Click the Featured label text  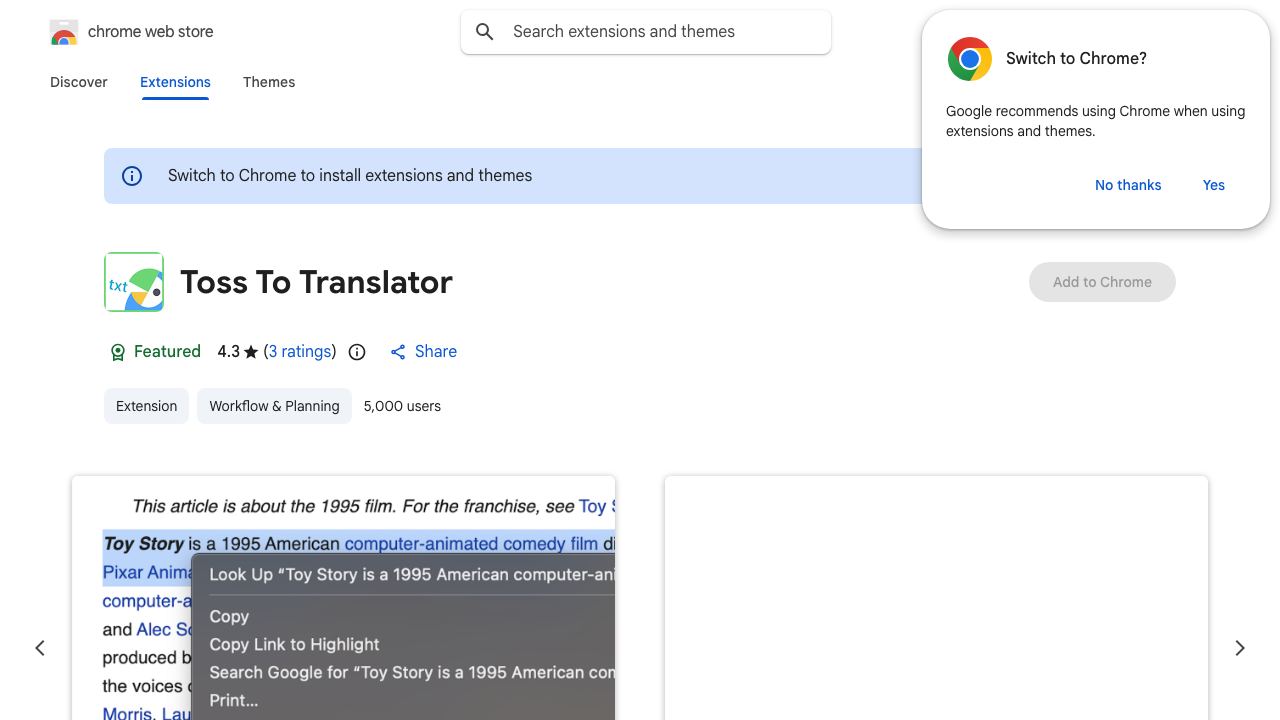click(x=167, y=352)
